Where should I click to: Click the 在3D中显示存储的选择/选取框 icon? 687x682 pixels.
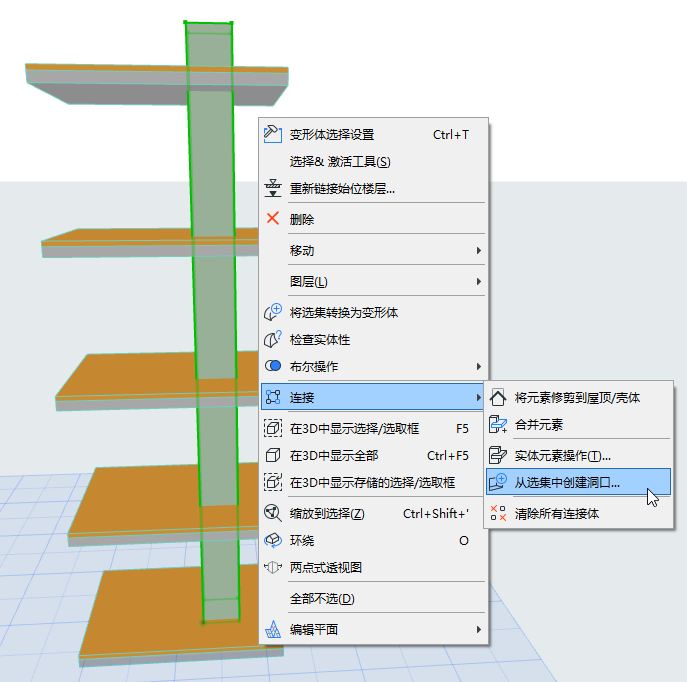click(x=273, y=482)
